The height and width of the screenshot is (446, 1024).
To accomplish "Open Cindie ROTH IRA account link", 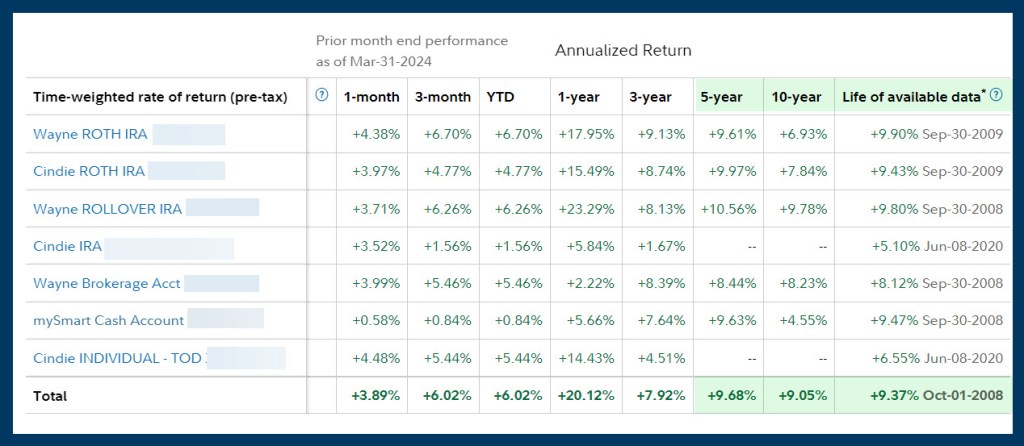I will click(x=89, y=171).
